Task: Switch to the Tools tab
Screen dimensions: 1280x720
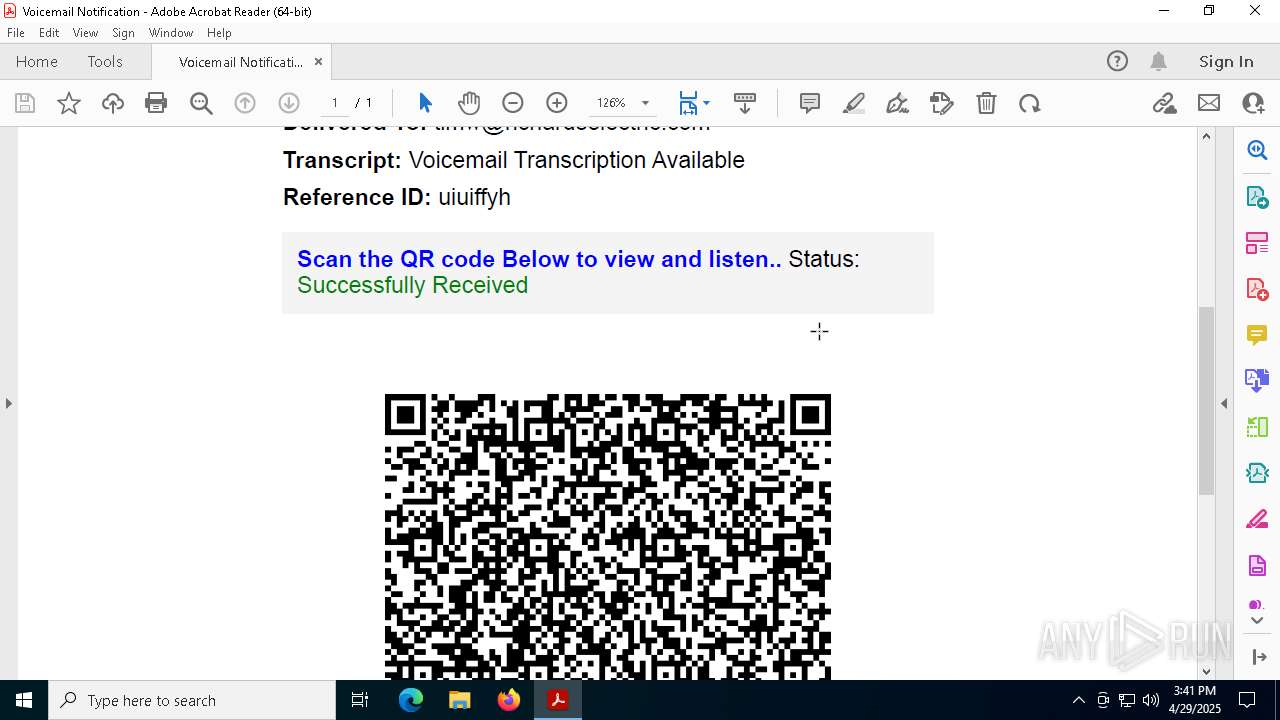Action: [x=105, y=62]
